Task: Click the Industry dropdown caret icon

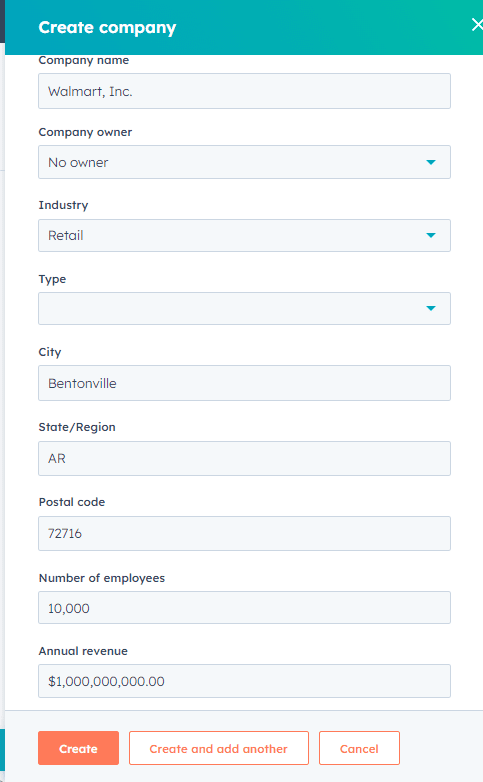Action: [431, 235]
